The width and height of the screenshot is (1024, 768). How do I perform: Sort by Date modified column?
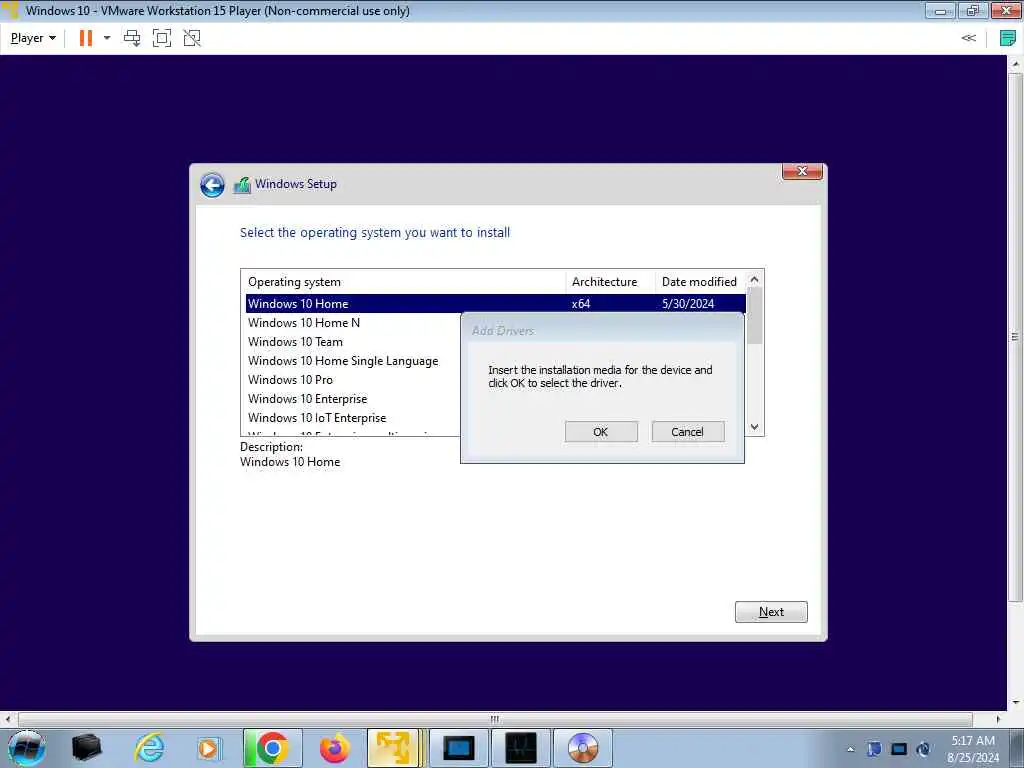tap(700, 281)
